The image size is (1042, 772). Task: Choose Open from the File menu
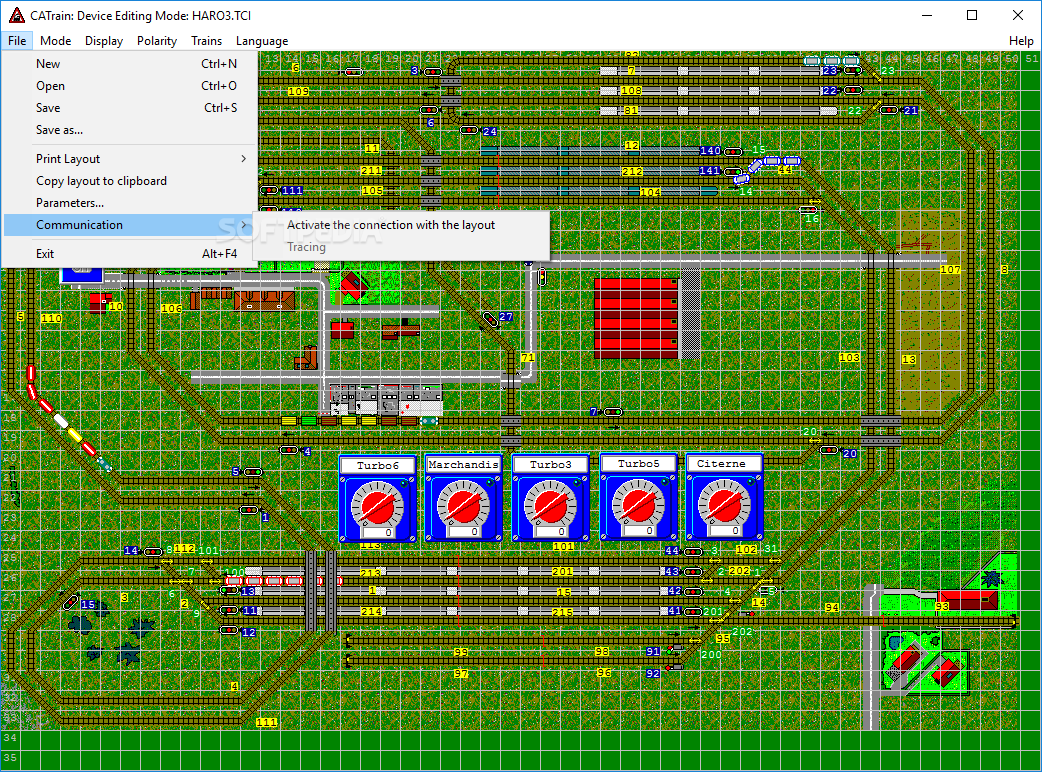pos(130,86)
